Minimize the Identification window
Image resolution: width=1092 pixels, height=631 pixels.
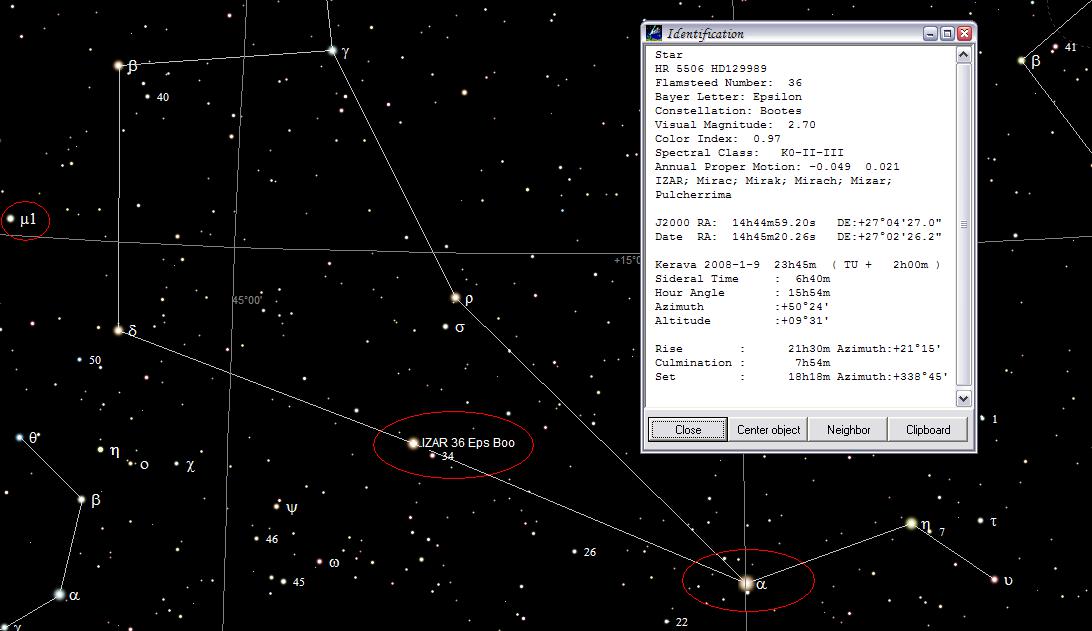click(930, 33)
